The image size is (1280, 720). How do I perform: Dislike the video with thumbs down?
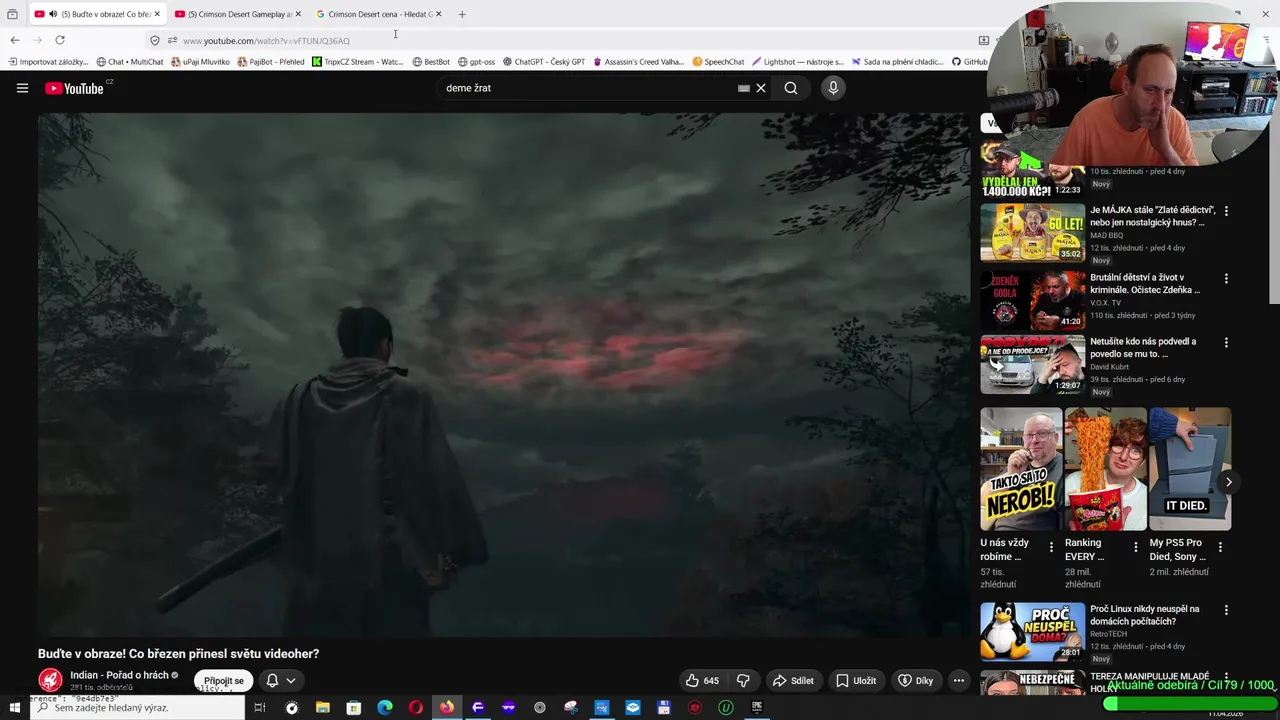743,680
